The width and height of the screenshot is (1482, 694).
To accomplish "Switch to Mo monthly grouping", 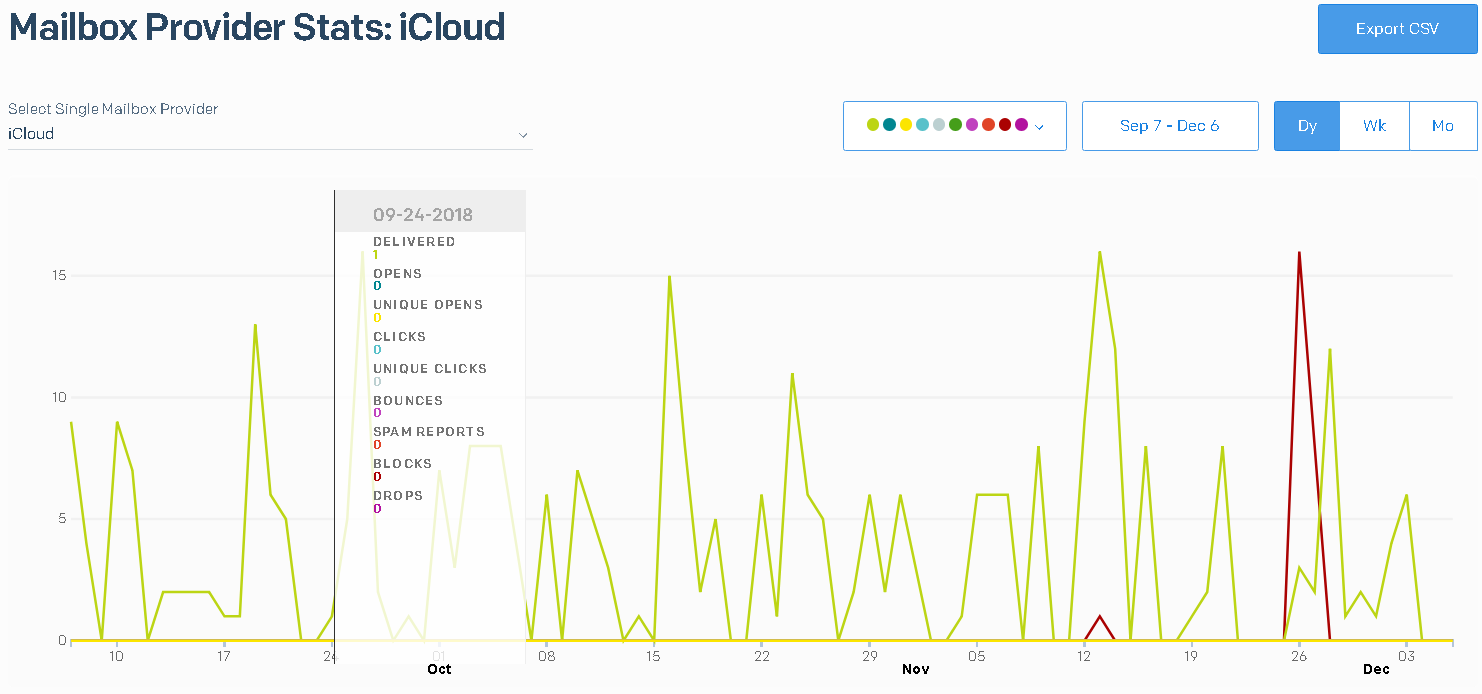I will coord(1443,126).
